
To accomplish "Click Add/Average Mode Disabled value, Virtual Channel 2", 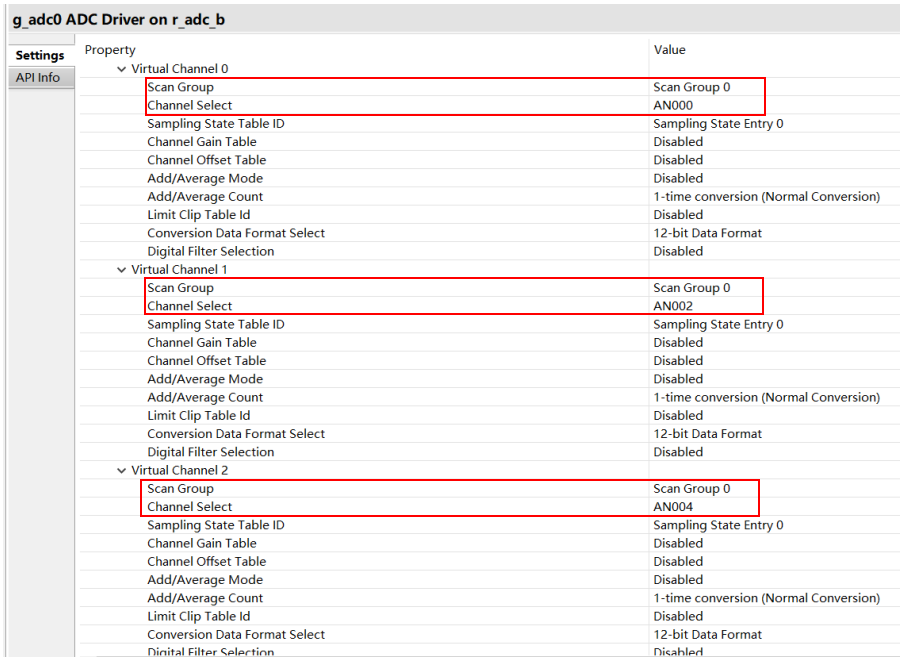I will pyautogui.click(x=678, y=580).
